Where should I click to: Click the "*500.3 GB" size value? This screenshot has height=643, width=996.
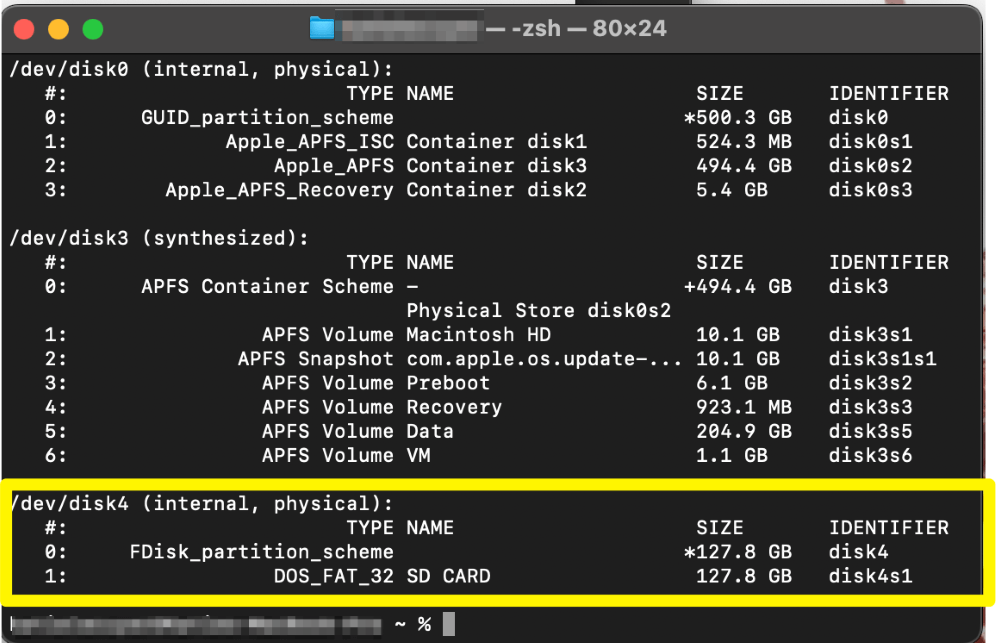click(x=738, y=118)
